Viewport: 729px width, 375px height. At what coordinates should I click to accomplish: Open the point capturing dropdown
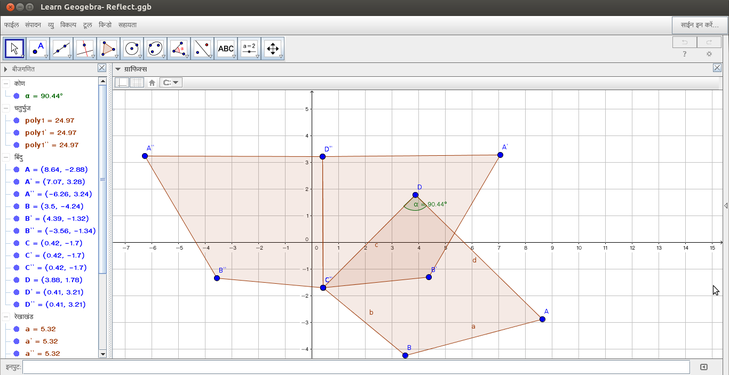point(171,83)
